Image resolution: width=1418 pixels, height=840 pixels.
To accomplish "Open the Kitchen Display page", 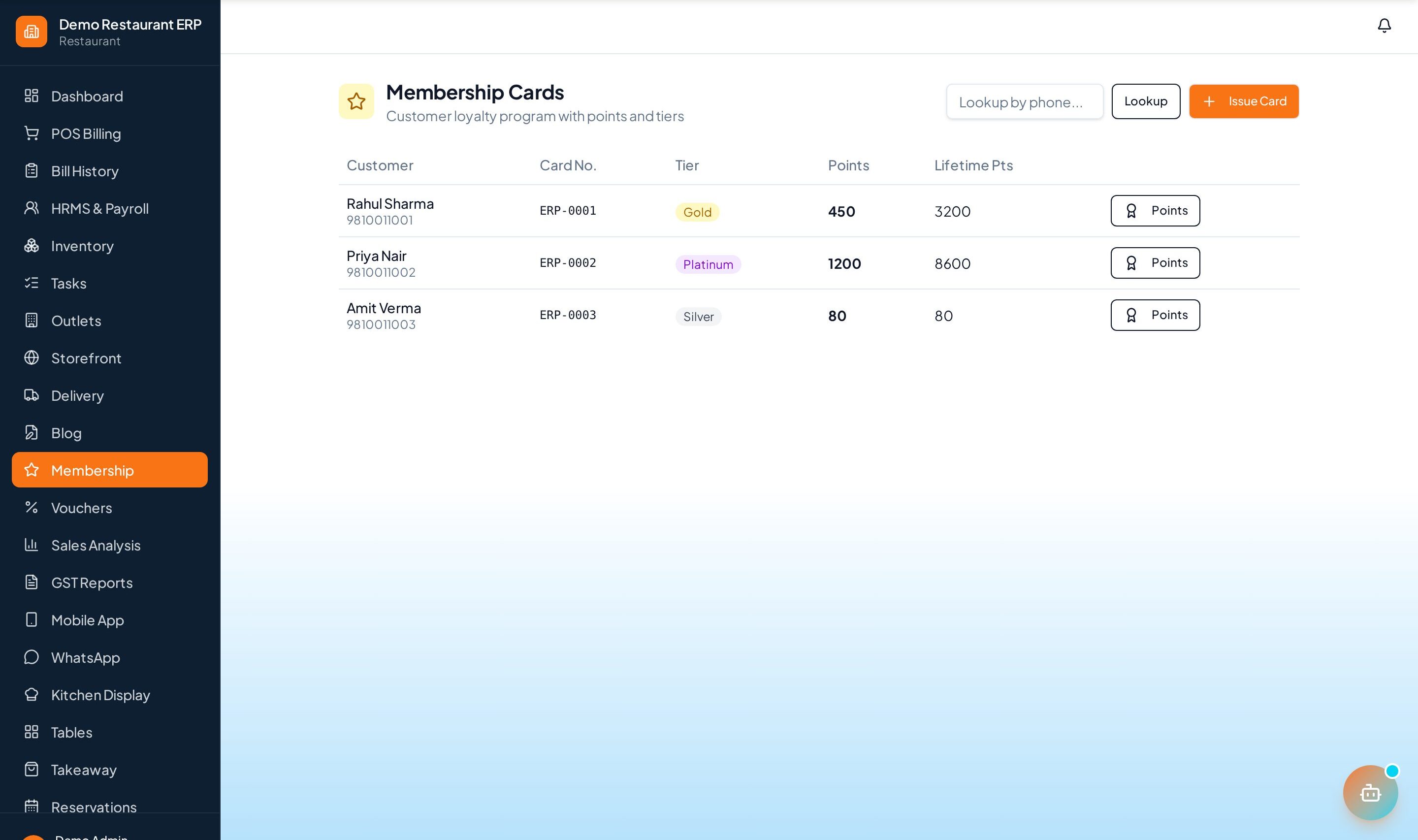I will tap(110, 695).
